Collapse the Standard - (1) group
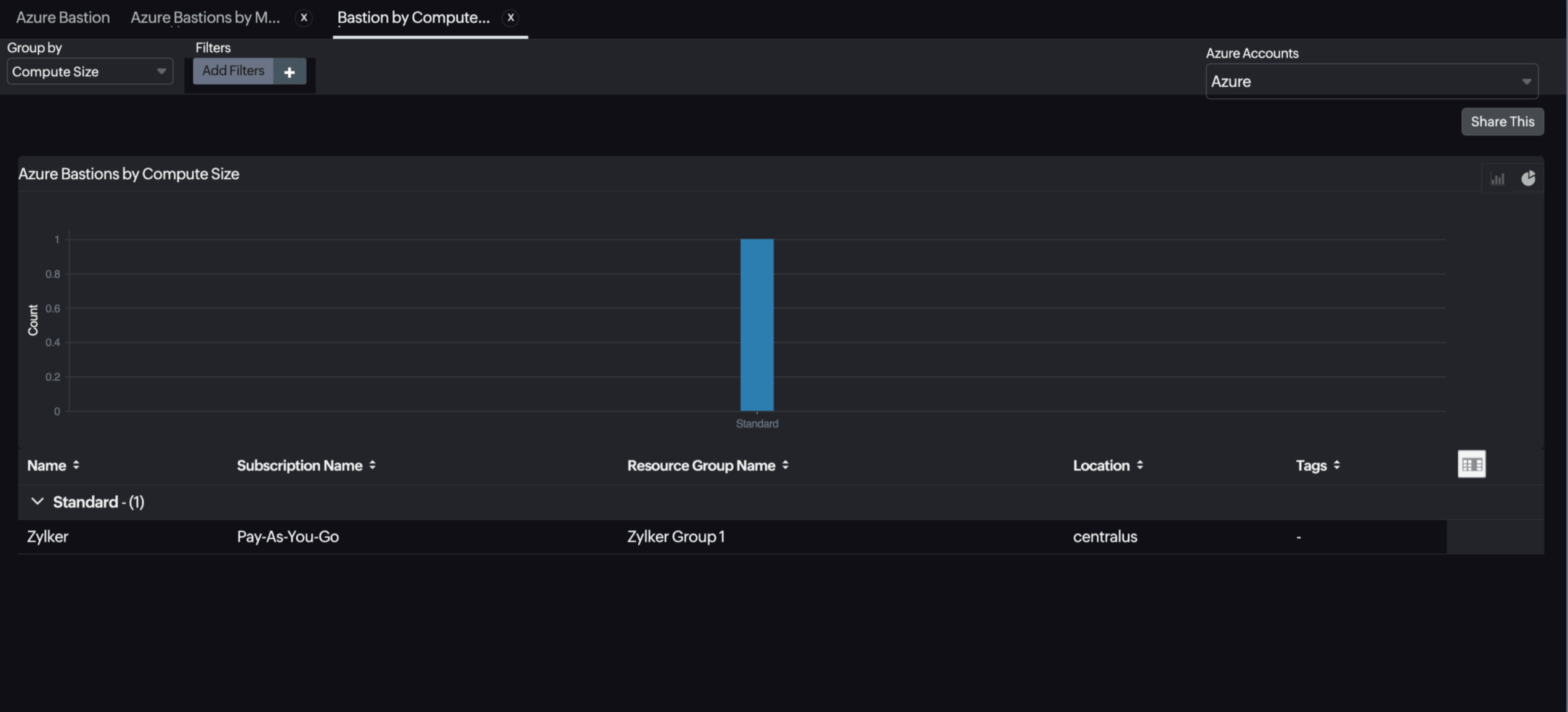 (38, 501)
